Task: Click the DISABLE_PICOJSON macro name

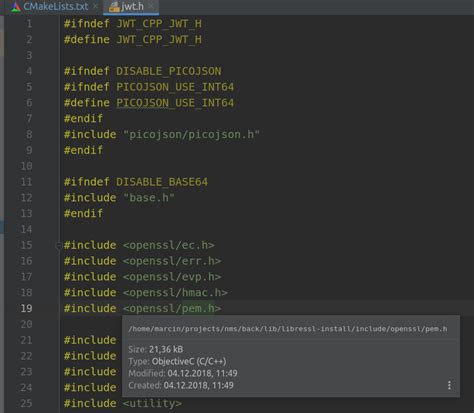Action: (x=168, y=71)
